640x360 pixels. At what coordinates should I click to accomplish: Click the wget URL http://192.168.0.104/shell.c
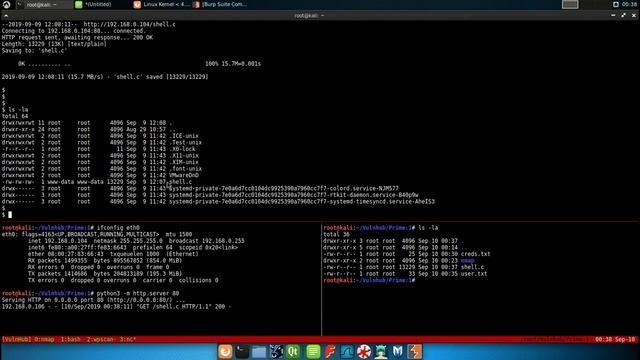coord(130,24)
